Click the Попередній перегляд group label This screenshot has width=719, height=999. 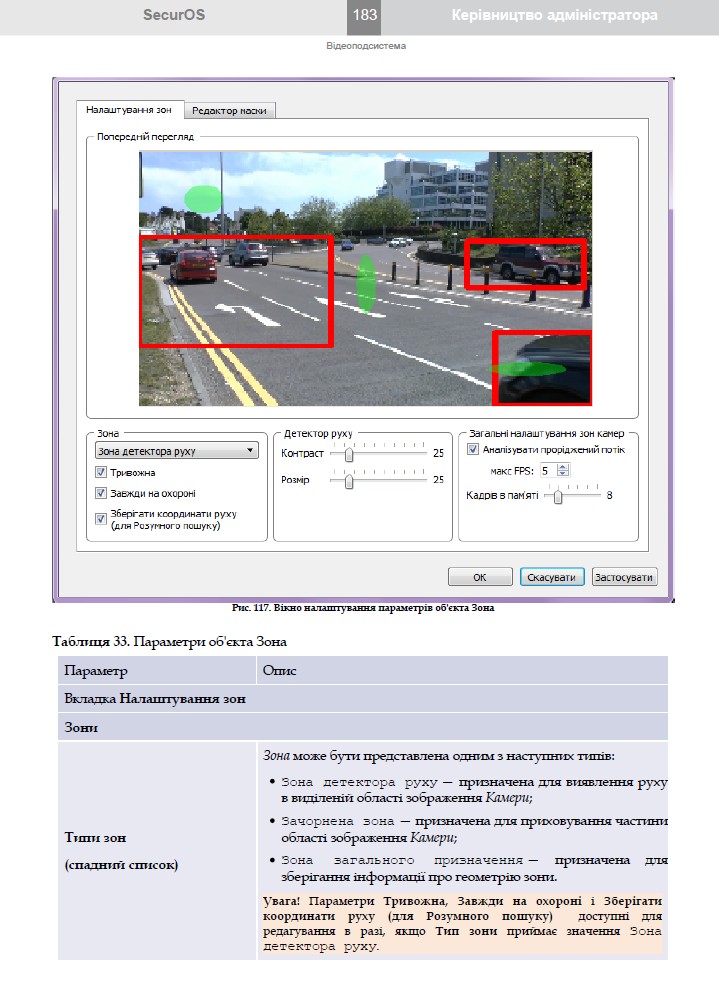tap(145, 136)
